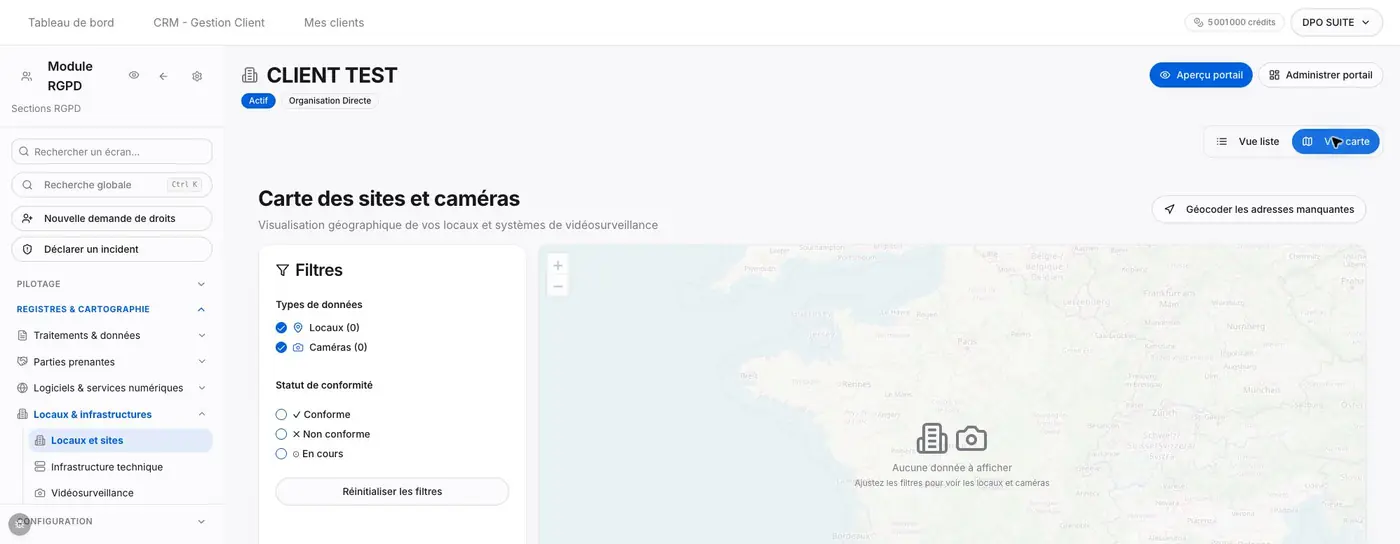Select Infrastructure technique menu item
1400x544 pixels.
(121, 467)
